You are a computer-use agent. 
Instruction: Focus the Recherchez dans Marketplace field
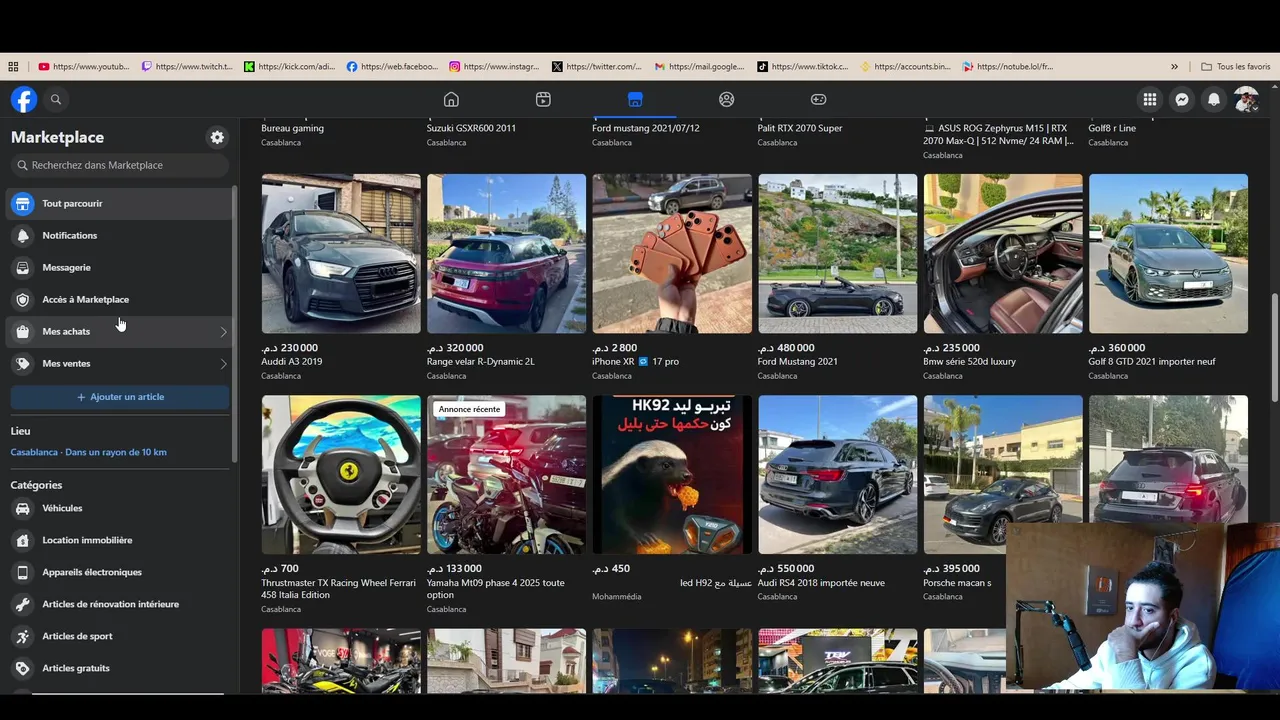[120, 165]
